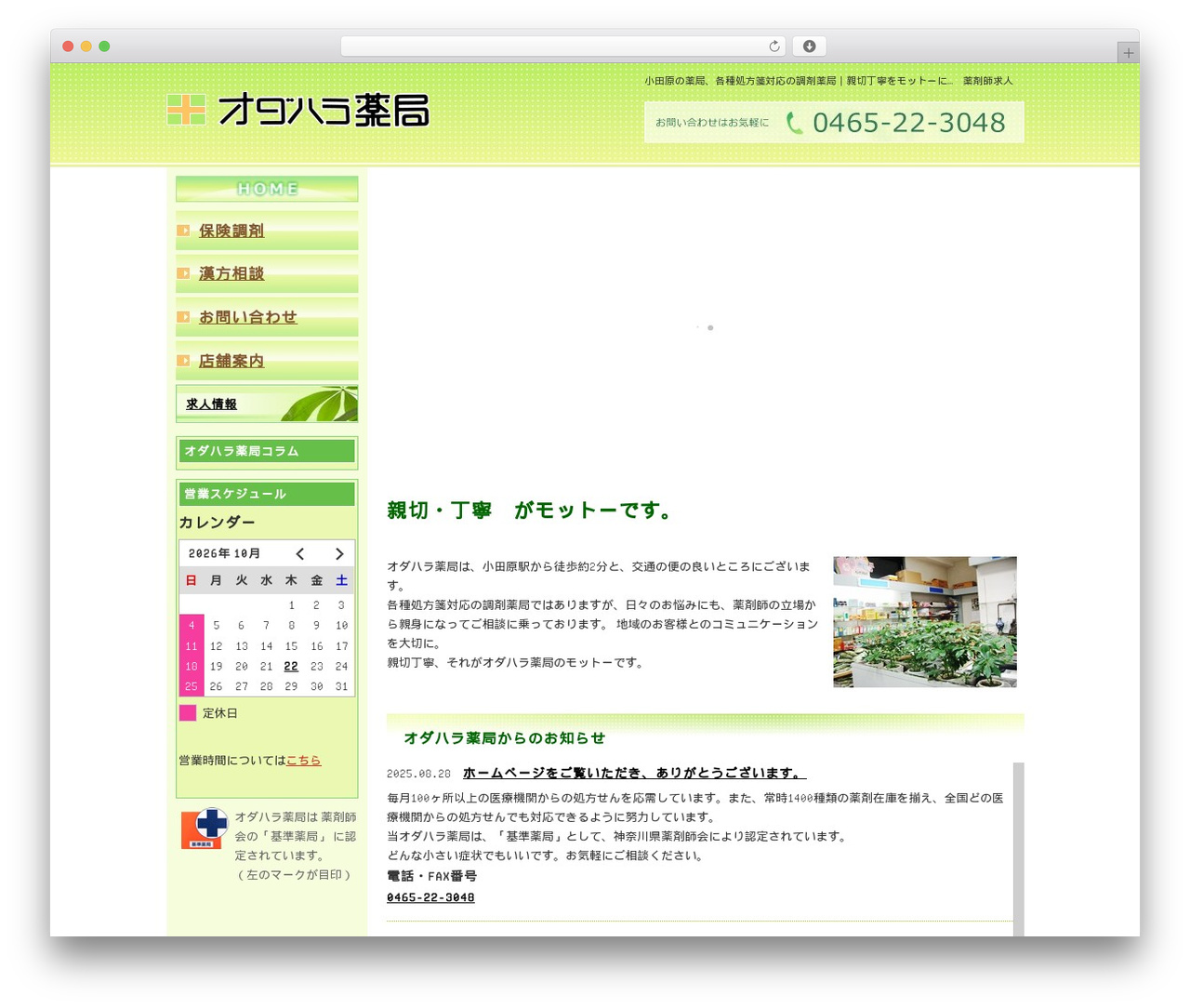
Task: Open a new tab with the plus button
Action: (1128, 53)
